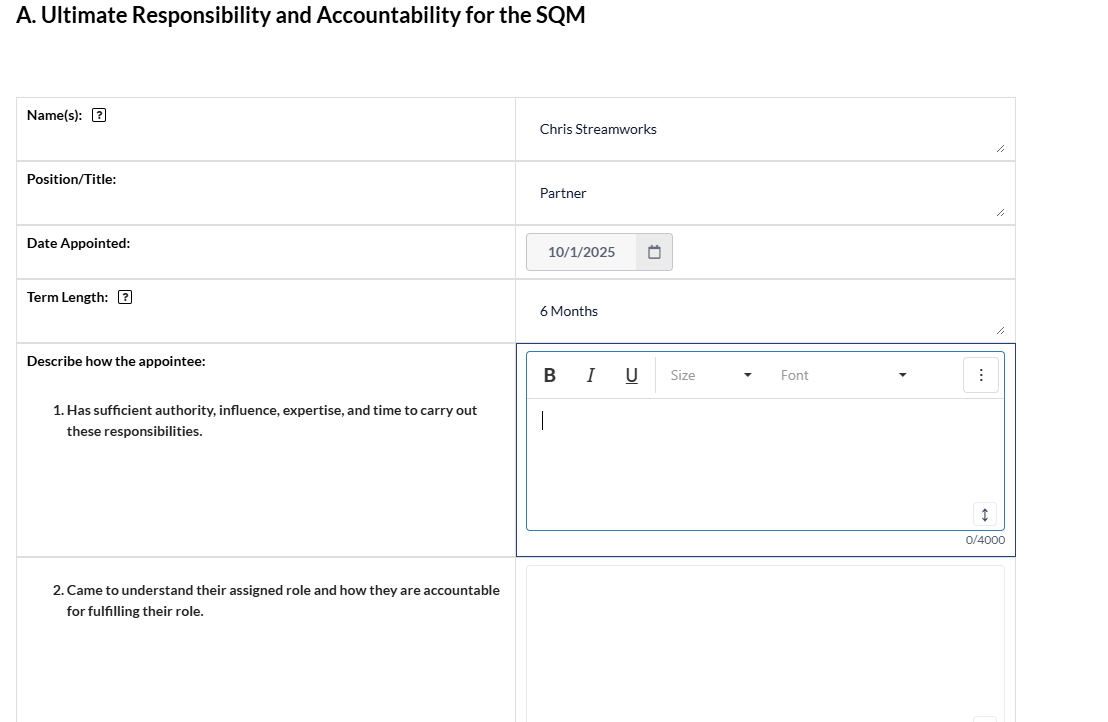
Task: Open the calendar date picker icon
Action: click(654, 252)
